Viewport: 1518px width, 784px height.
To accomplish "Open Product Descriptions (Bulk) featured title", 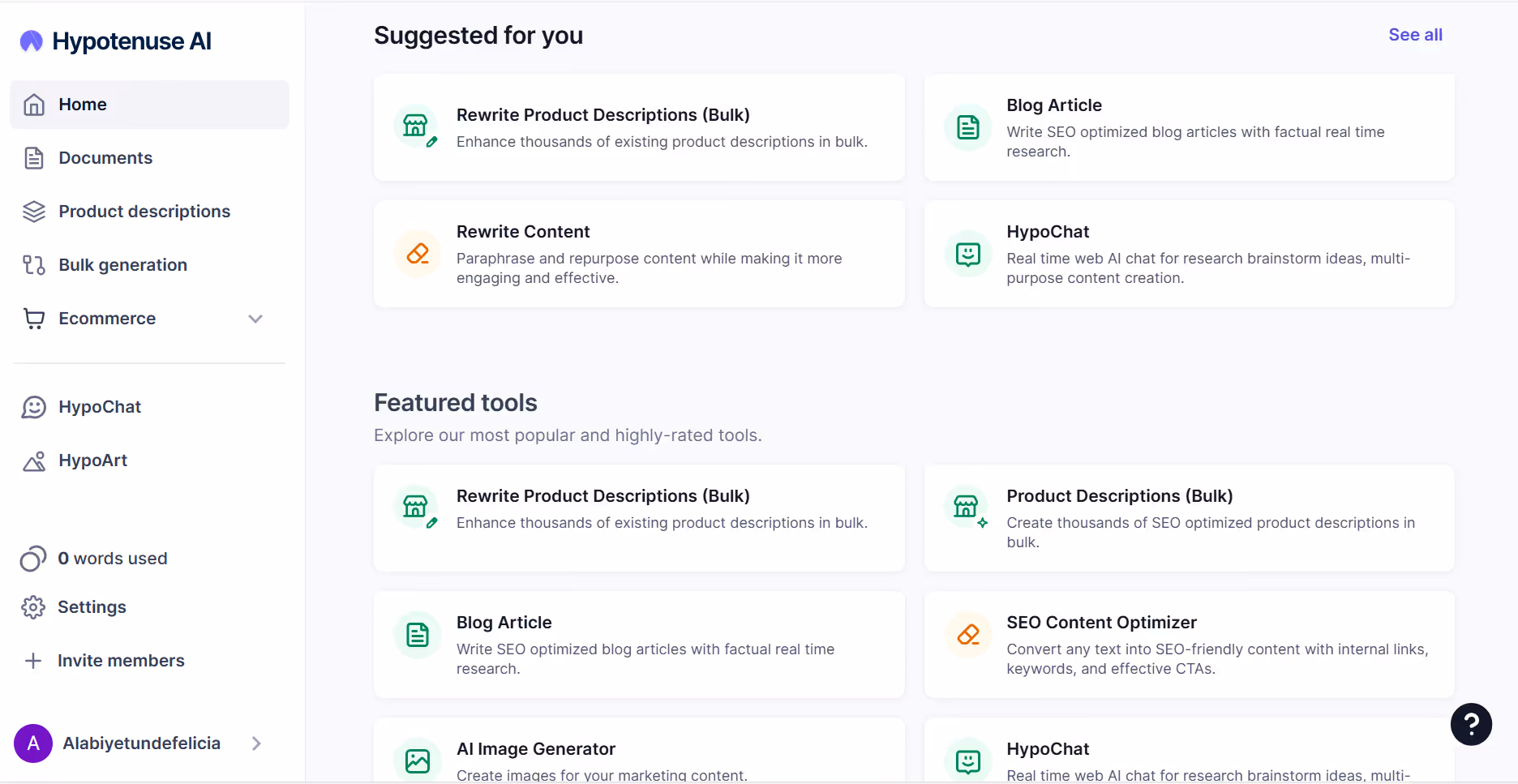I will click(x=1120, y=496).
